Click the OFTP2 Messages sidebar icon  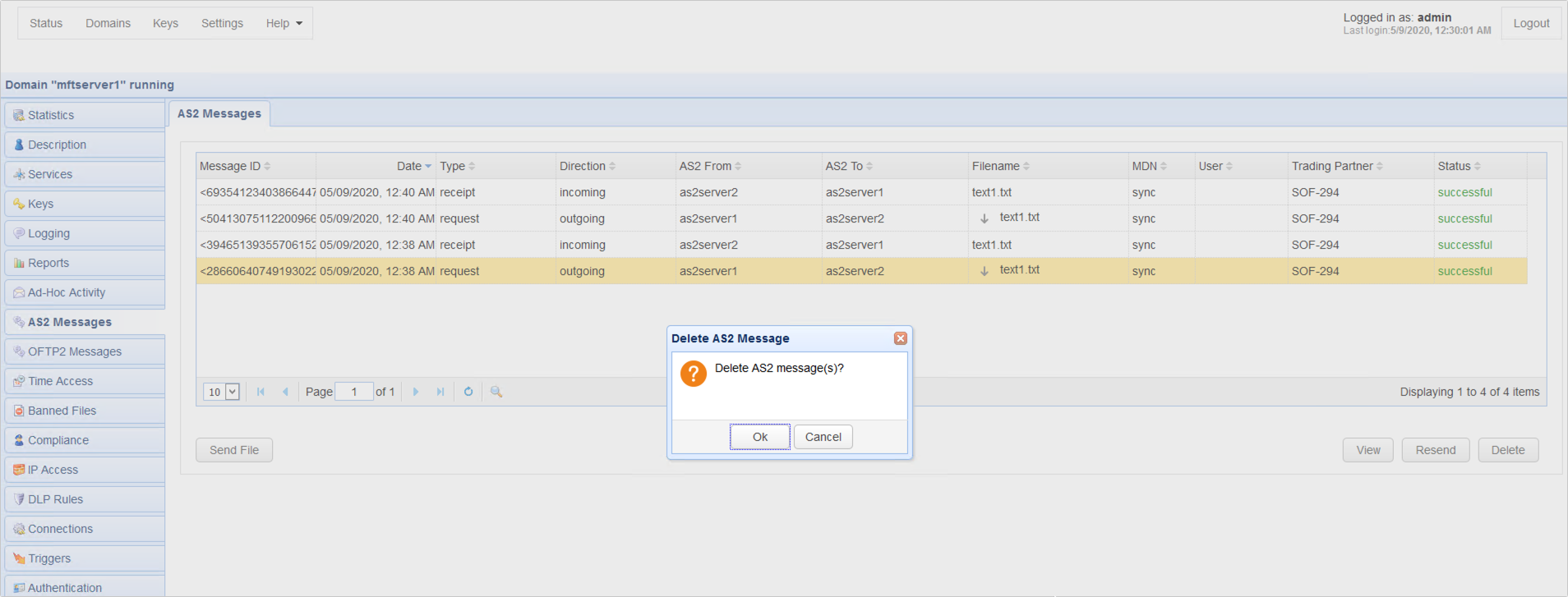click(19, 352)
